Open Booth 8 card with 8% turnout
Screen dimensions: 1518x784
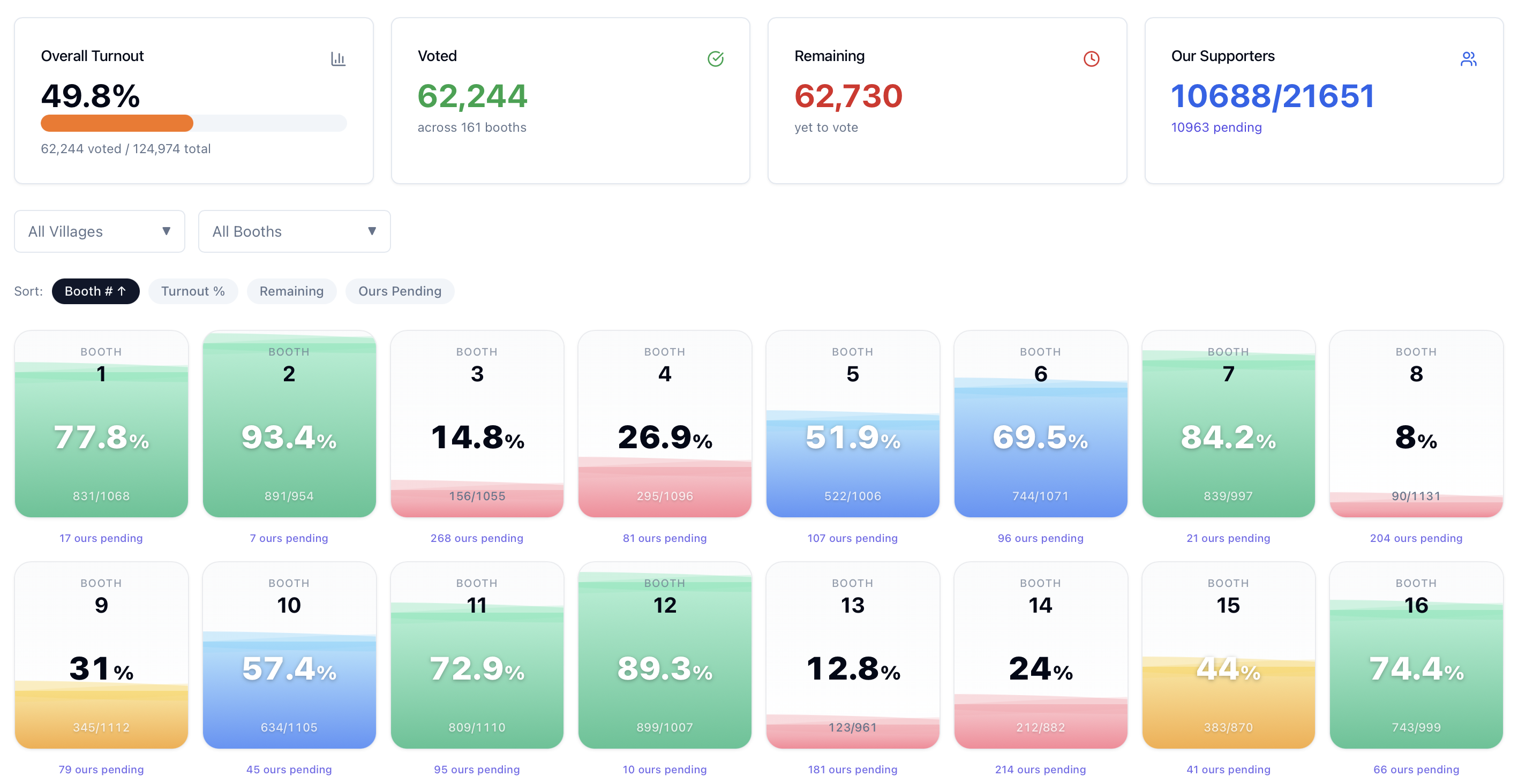(1416, 424)
